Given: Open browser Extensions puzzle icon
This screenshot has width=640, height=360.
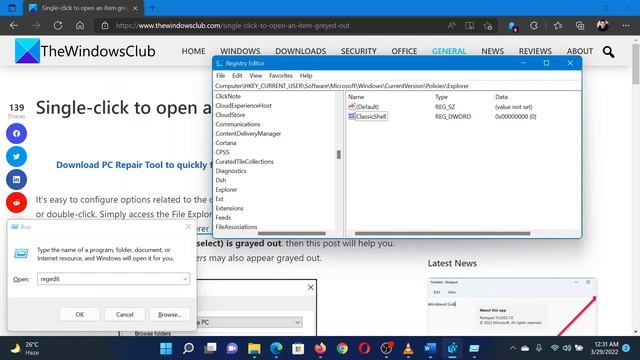Looking at the screenshot, I should (x=534, y=26).
